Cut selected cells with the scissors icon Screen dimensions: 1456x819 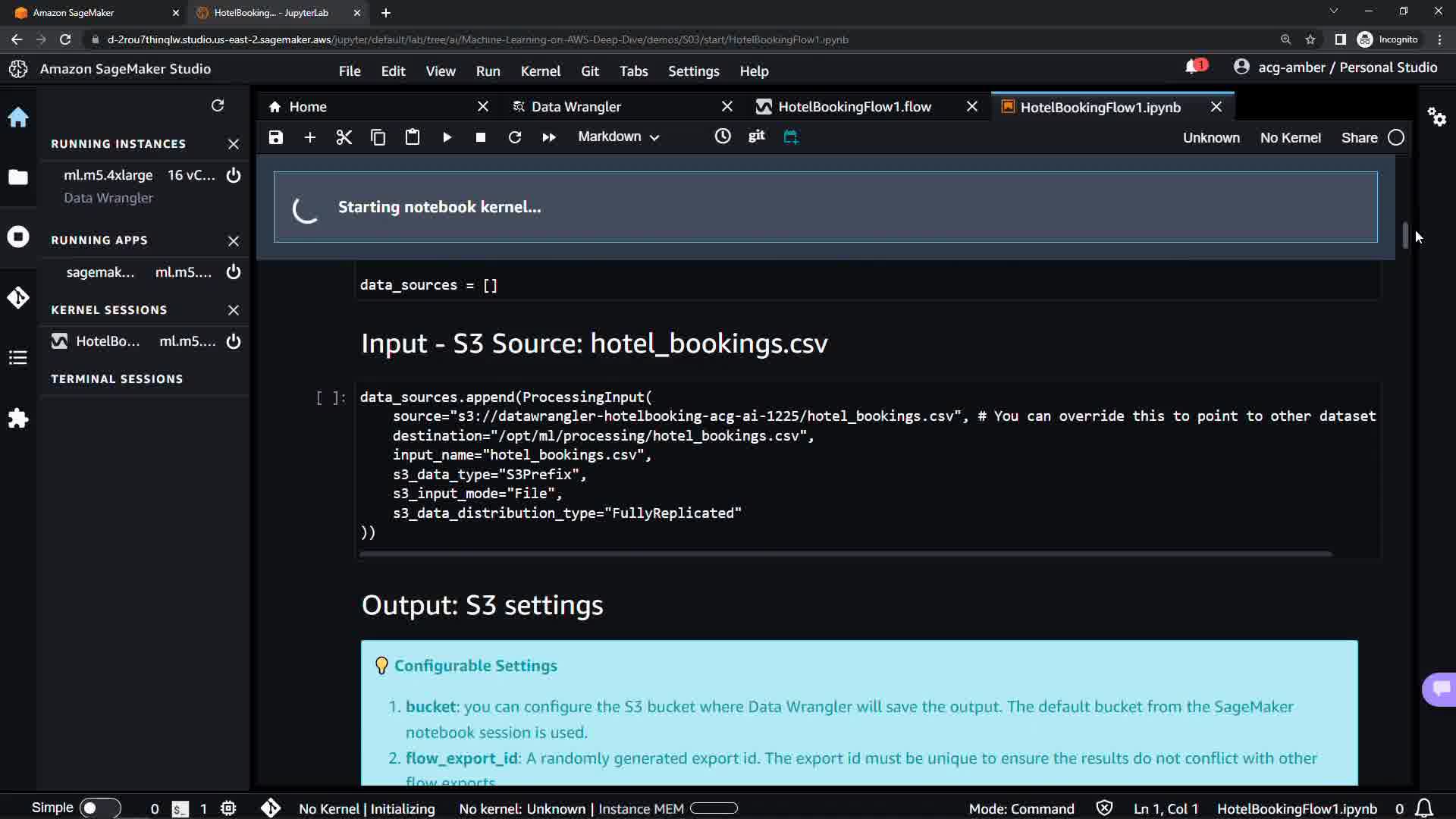click(x=344, y=137)
